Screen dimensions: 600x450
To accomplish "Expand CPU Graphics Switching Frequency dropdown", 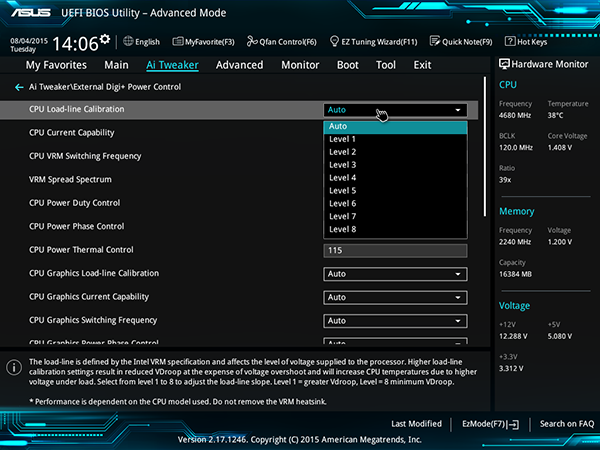I will click(x=395, y=321).
